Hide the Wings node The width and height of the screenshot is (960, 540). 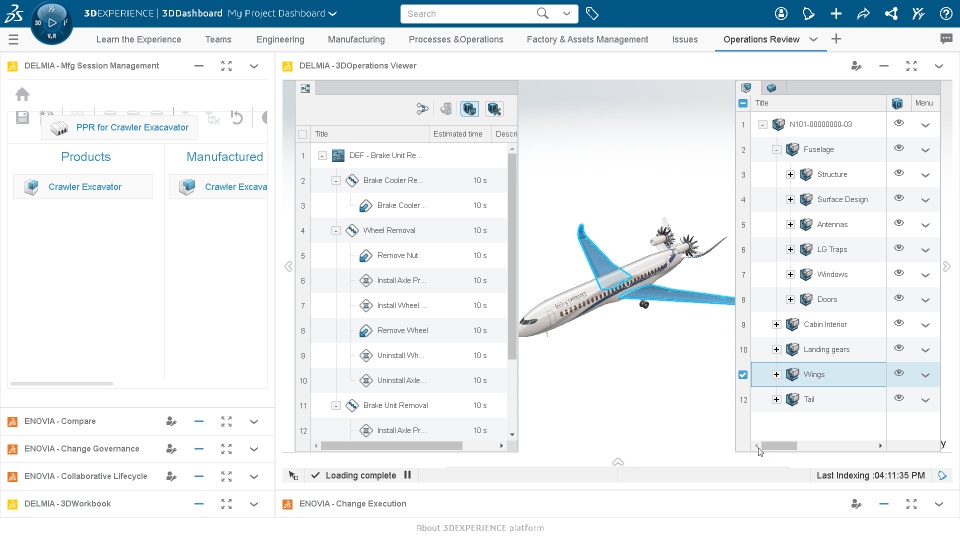[899, 373]
